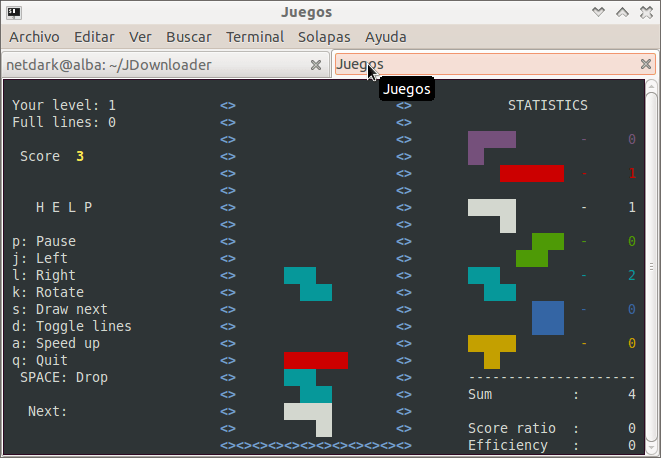
Task: Close the netdark@alba JDownloader tab
Action: (316, 64)
